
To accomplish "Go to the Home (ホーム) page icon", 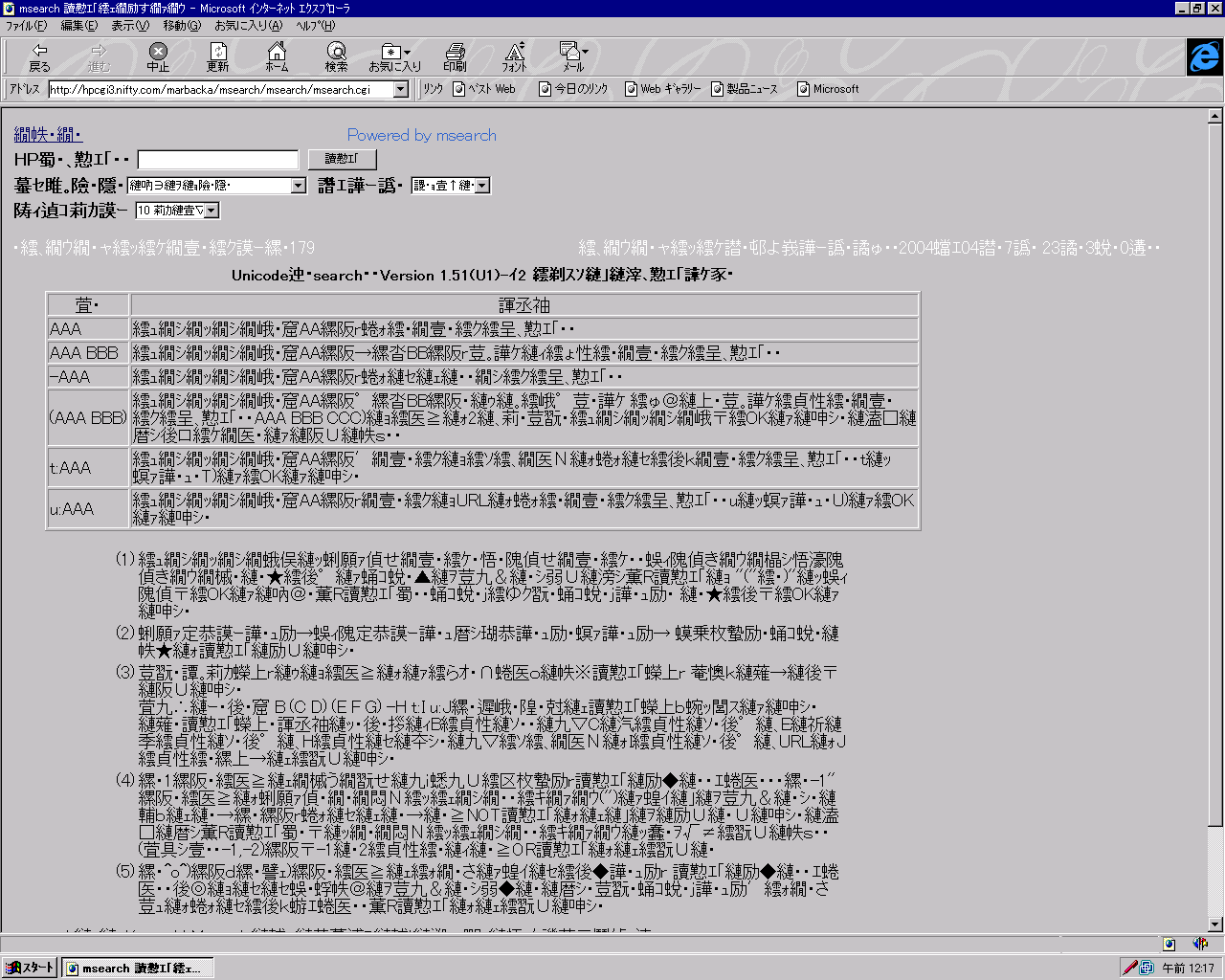I will click(277, 56).
